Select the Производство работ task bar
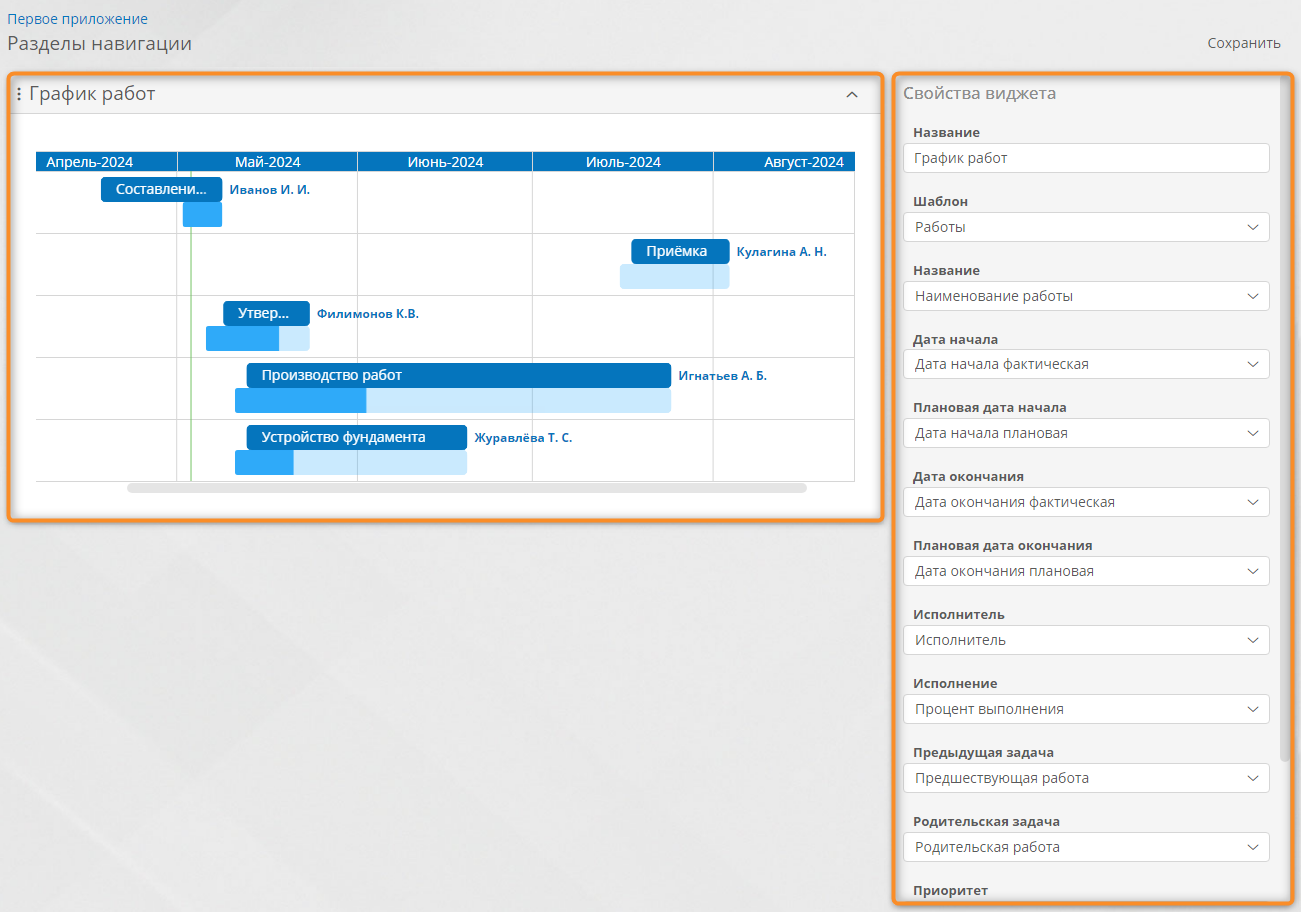The width and height of the screenshot is (1301, 912). point(458,376)
